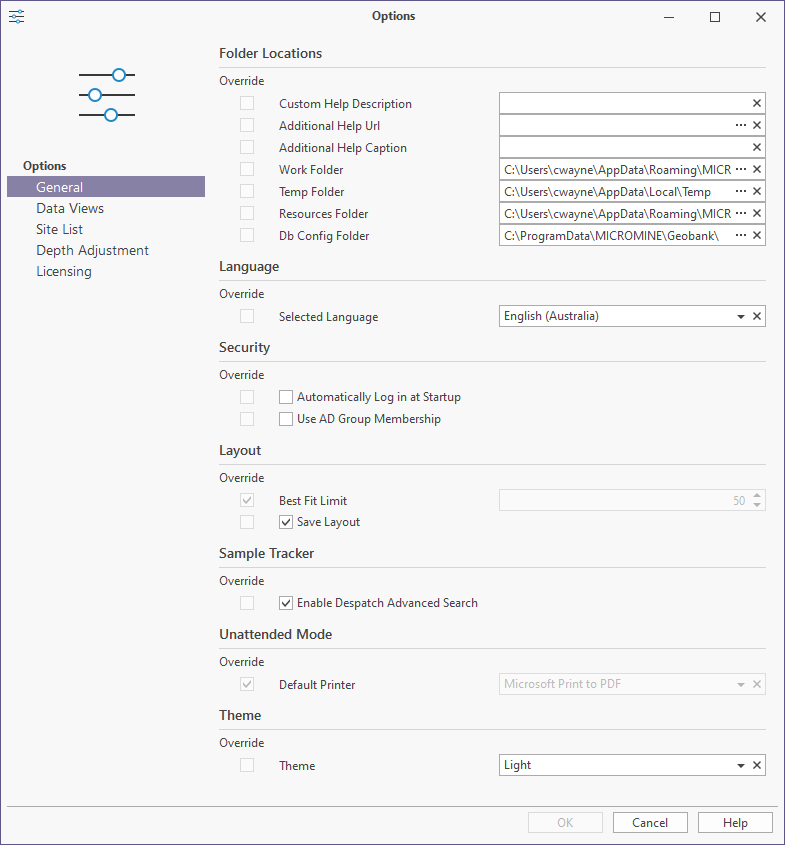The height and width of the screenshot is (845, 785).
Task: Click the Cancel button
Action: (650, 822)
